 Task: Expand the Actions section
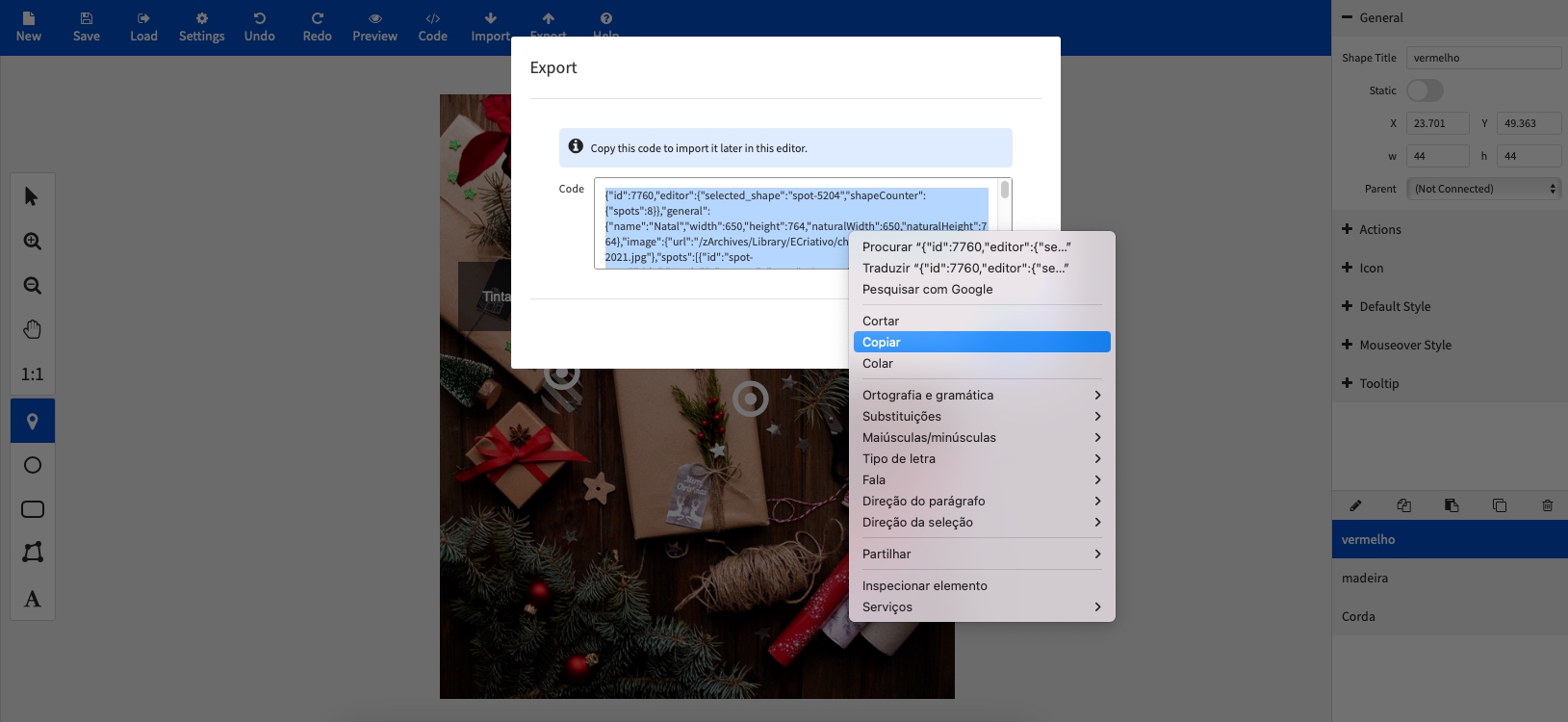[x=1450, y=229]
